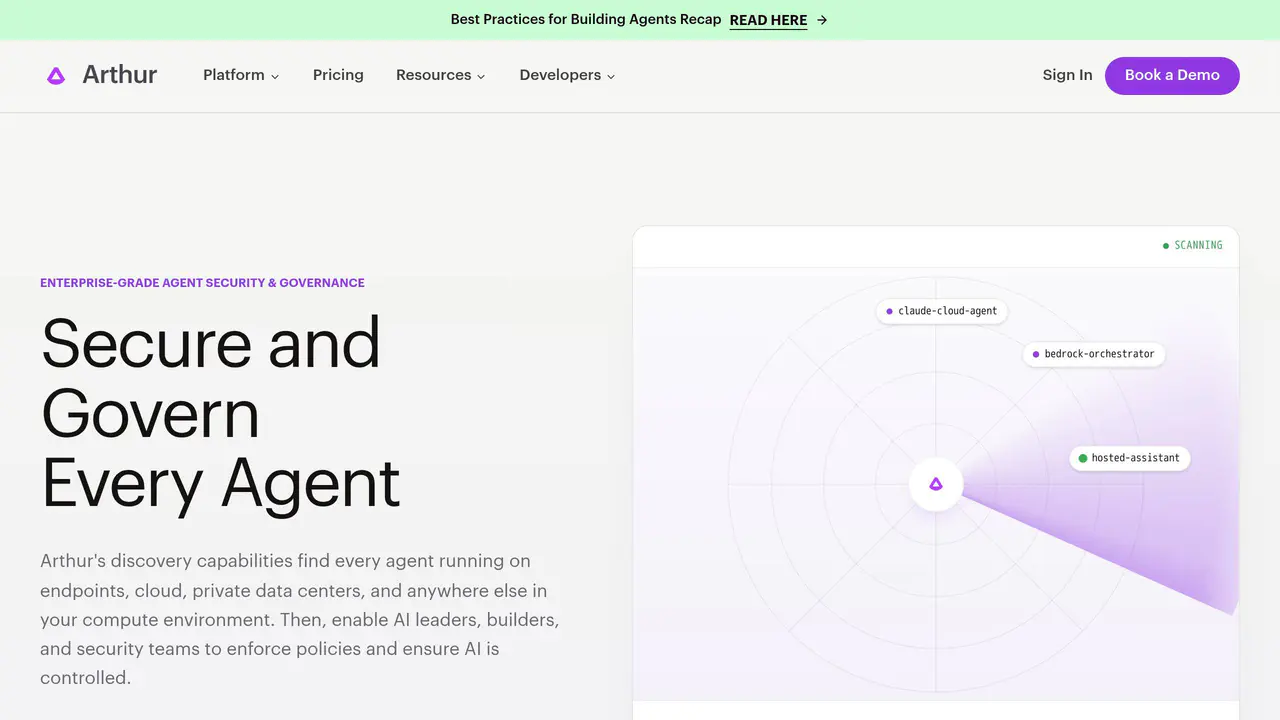Expand the Resources dropdown menu
Image resolution: width=1280 pixels, height=720 pixels.
point(441,75)
